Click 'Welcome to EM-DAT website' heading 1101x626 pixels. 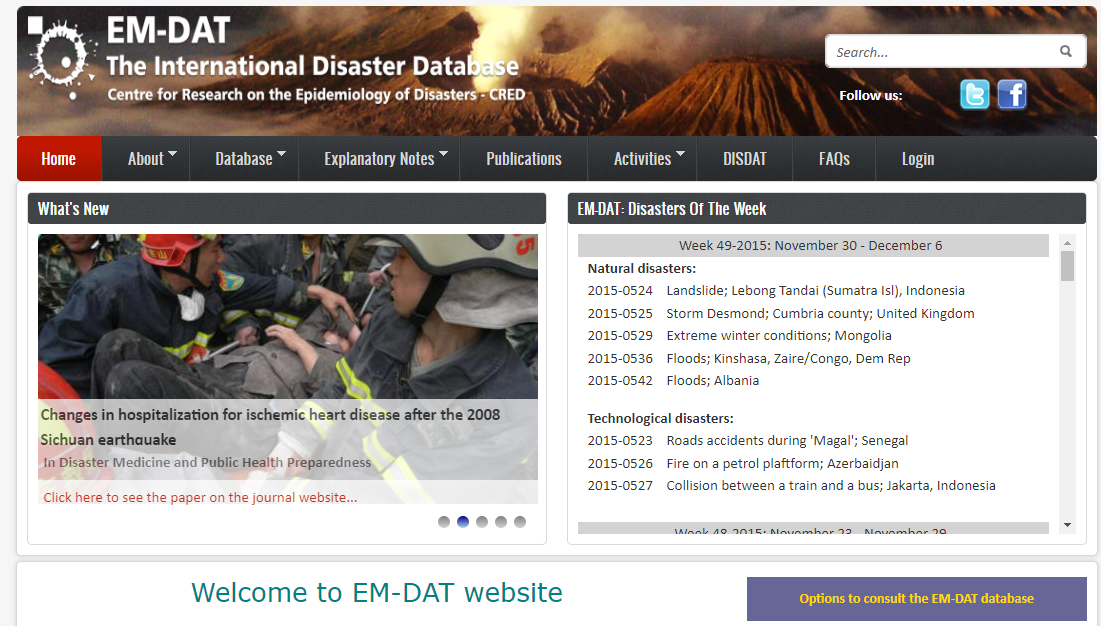point(377,593)
